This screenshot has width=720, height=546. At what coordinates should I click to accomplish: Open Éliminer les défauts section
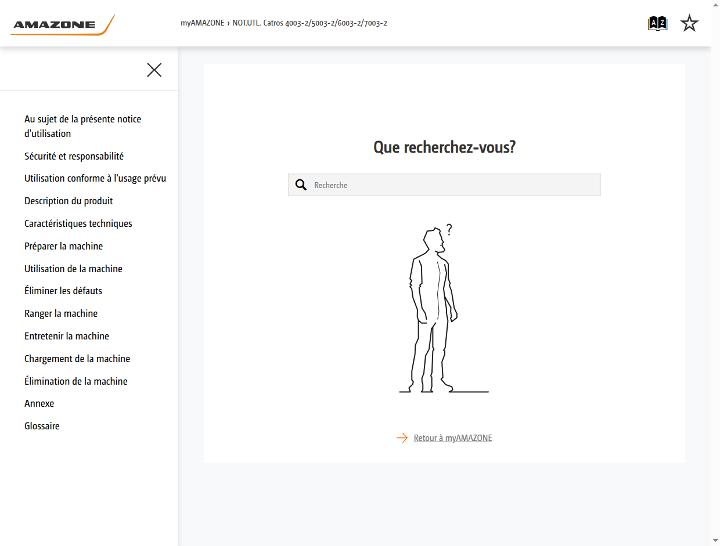coord(63,291)
